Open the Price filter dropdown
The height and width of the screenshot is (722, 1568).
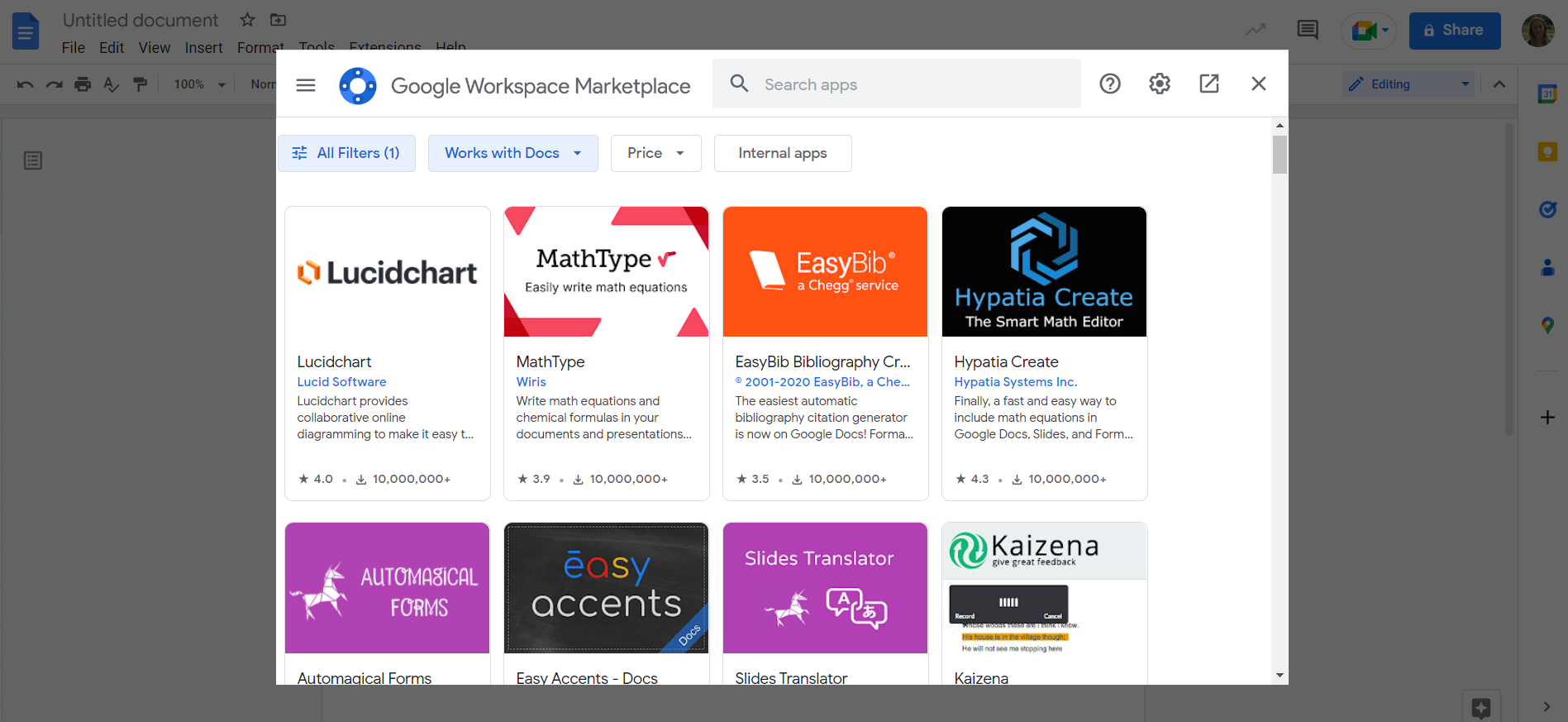tap(655, 153)
